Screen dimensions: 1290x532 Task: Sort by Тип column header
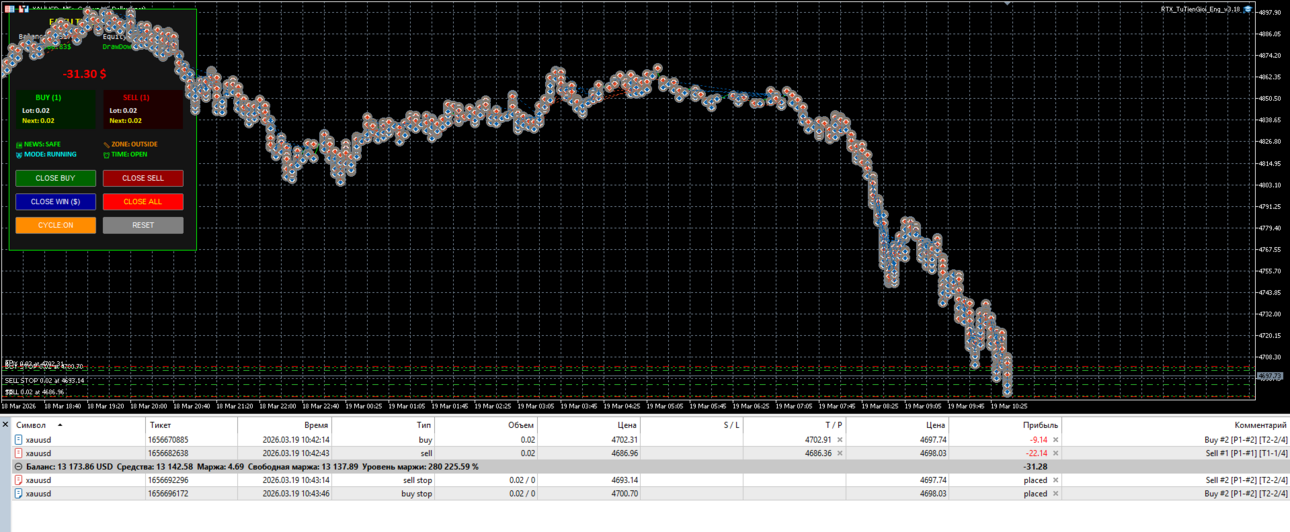pyautogui.click(x=424, y=425)
